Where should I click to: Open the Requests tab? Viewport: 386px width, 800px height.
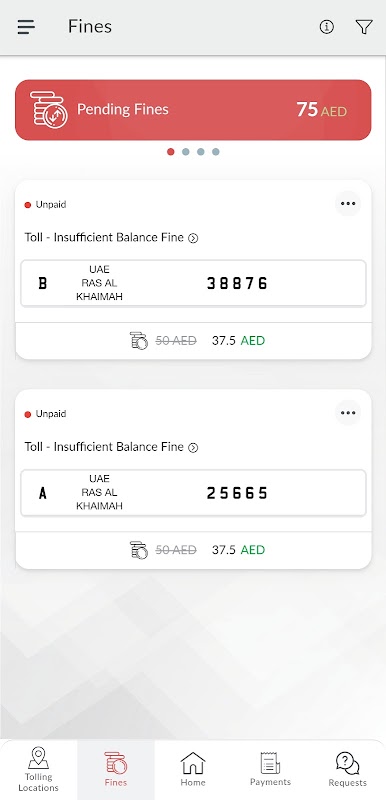click(x=347, y=769)
